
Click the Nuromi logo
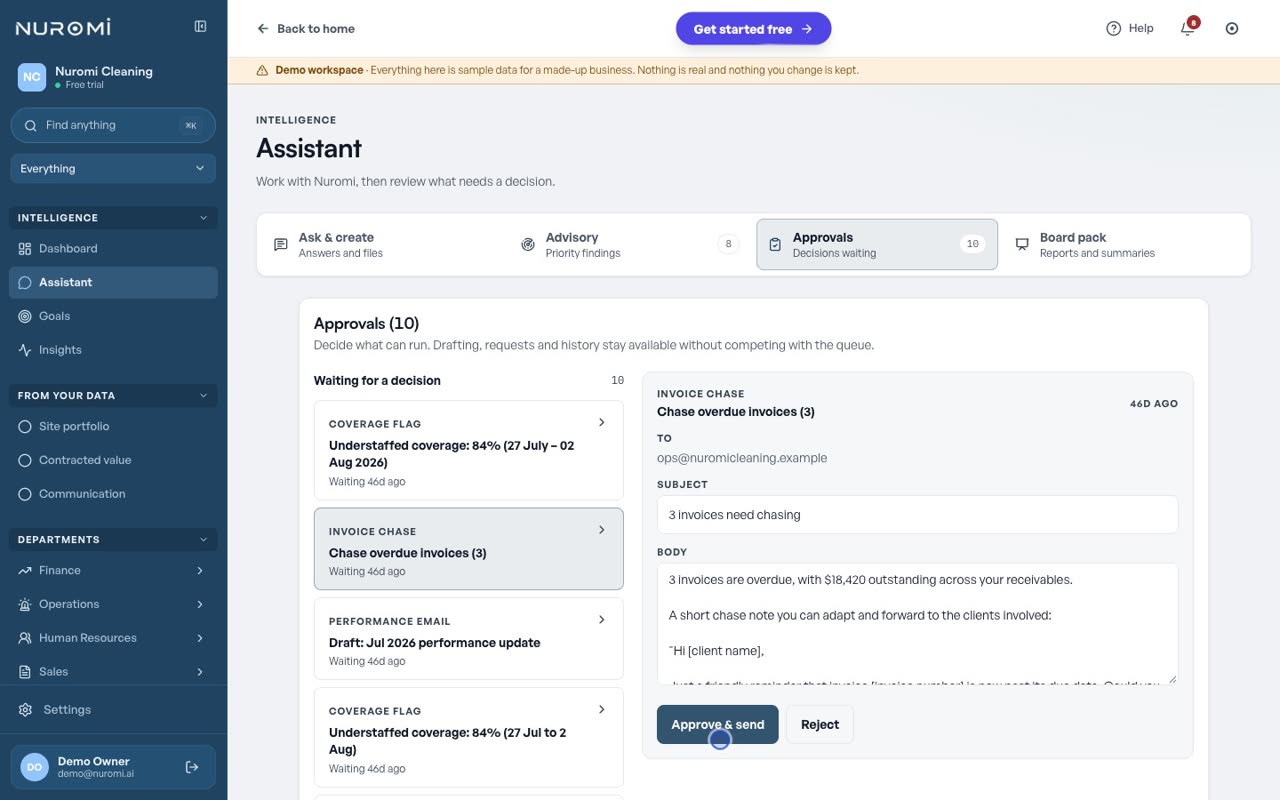63,28
